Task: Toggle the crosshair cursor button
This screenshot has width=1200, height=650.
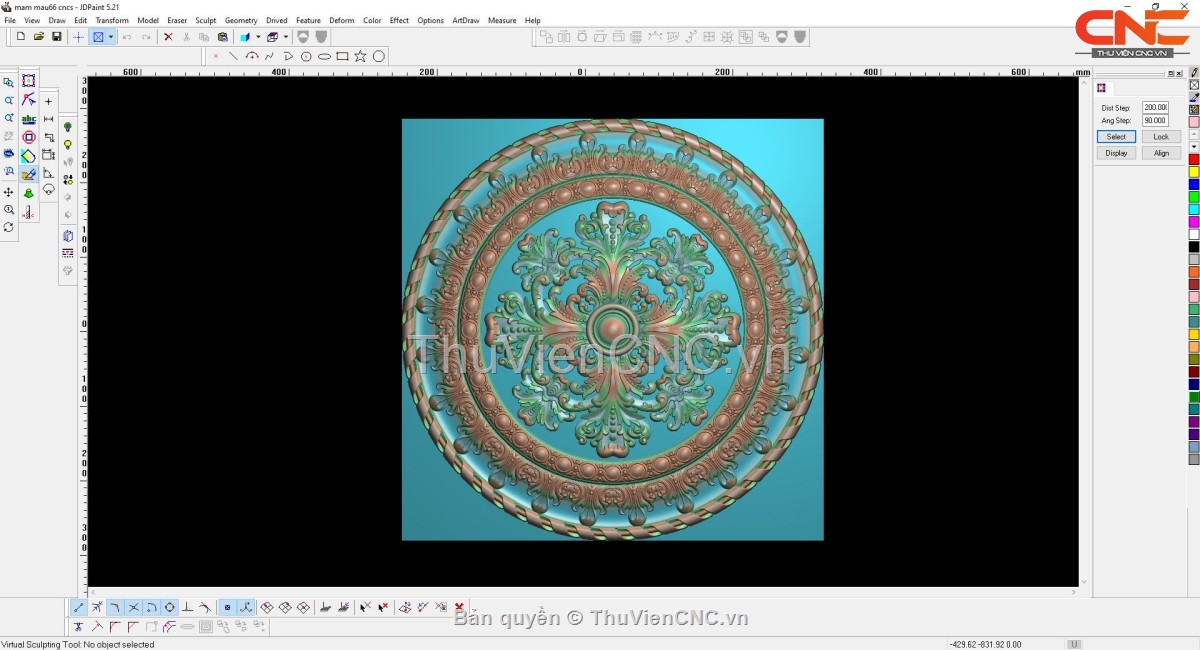Action: (79, 37)
